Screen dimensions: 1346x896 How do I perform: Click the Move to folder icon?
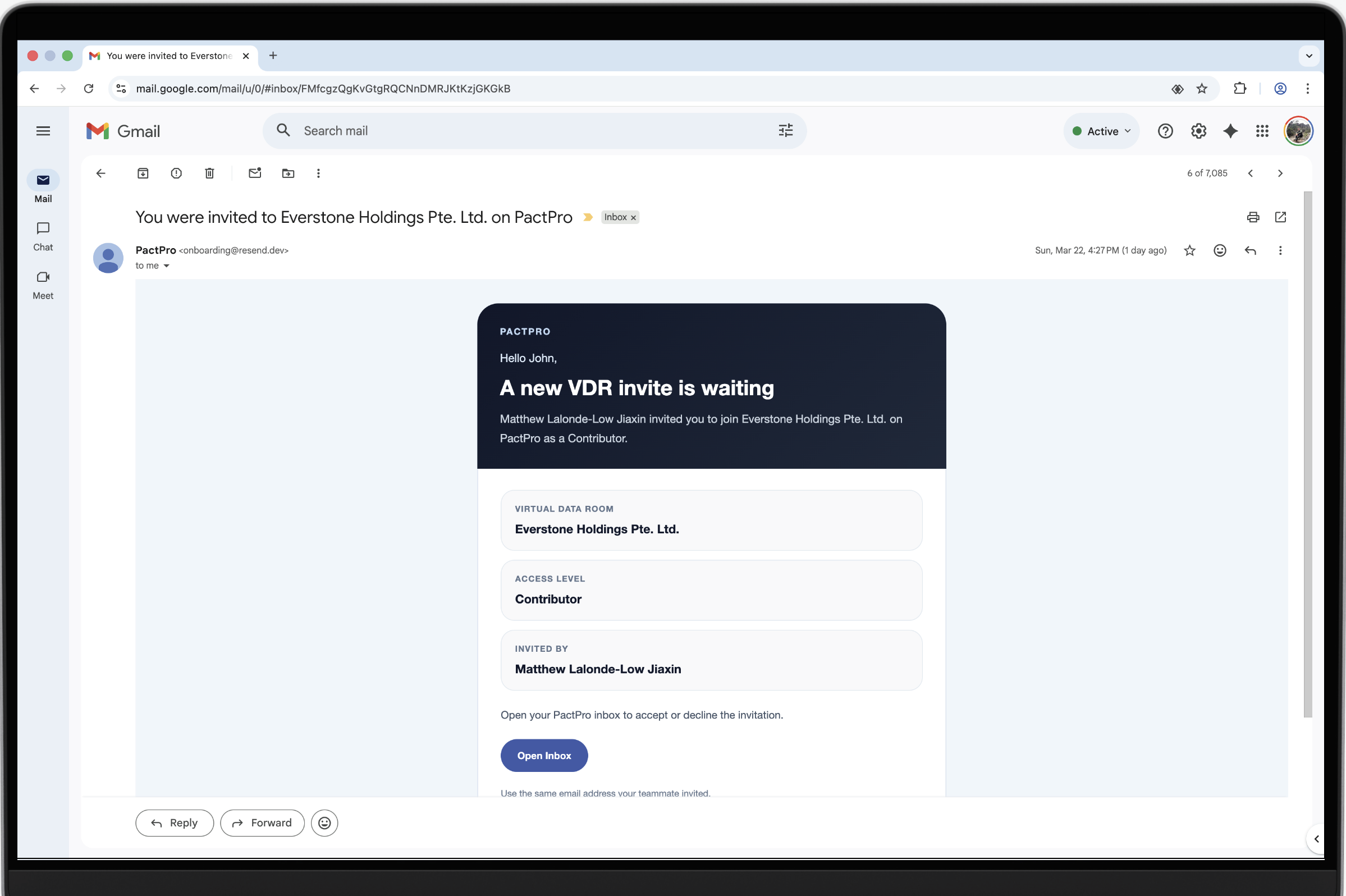tap(288, 173)
